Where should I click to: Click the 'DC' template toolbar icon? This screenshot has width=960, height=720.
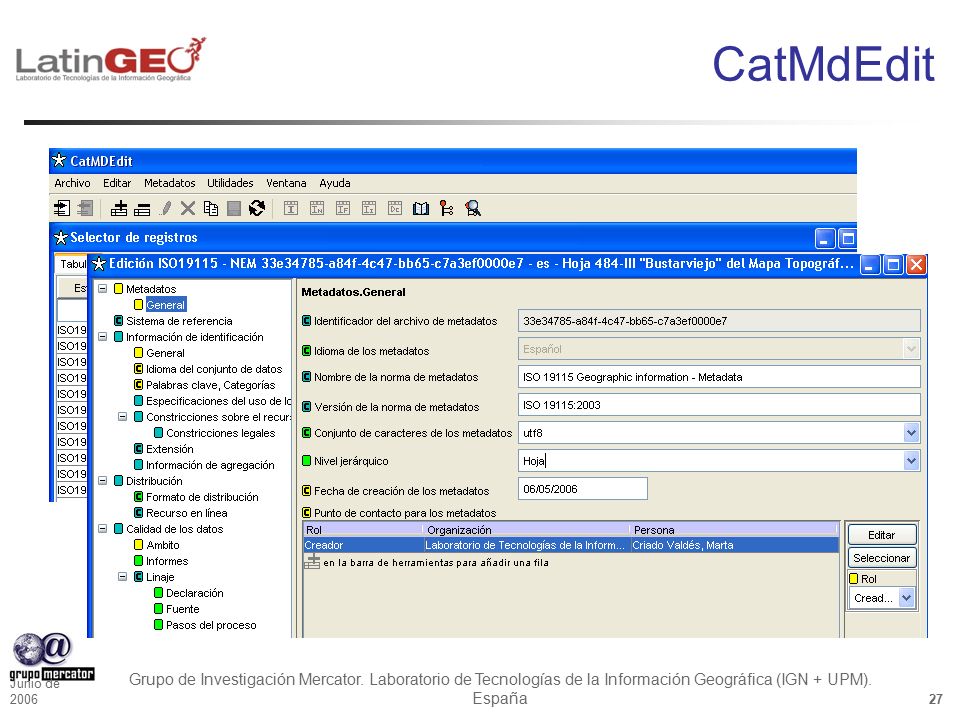(x=395, y=209)
